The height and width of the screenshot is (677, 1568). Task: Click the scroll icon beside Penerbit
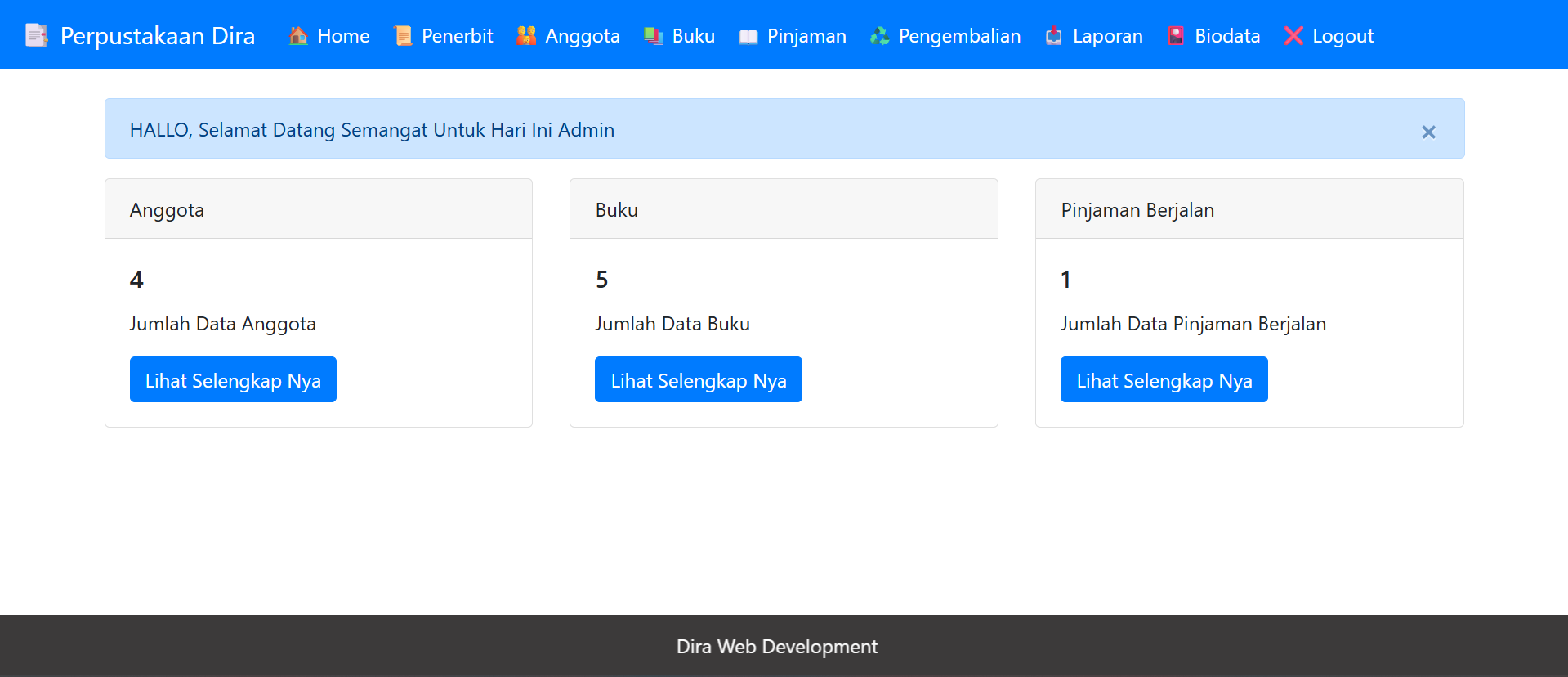(403, 36)
